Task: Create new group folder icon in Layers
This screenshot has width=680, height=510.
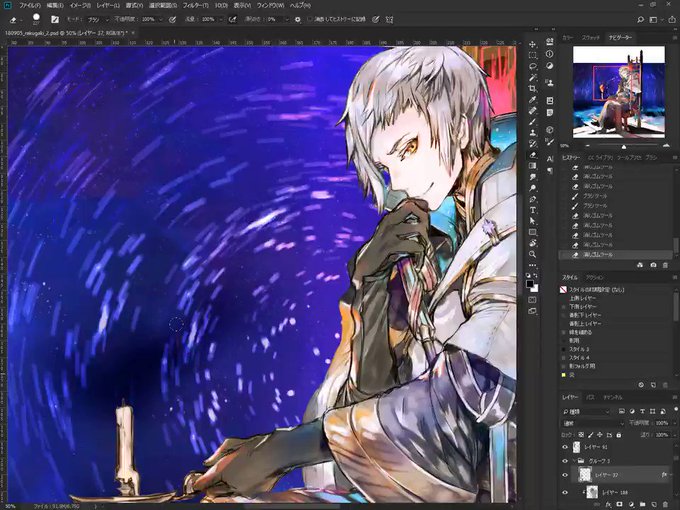Action: (643, 504)
